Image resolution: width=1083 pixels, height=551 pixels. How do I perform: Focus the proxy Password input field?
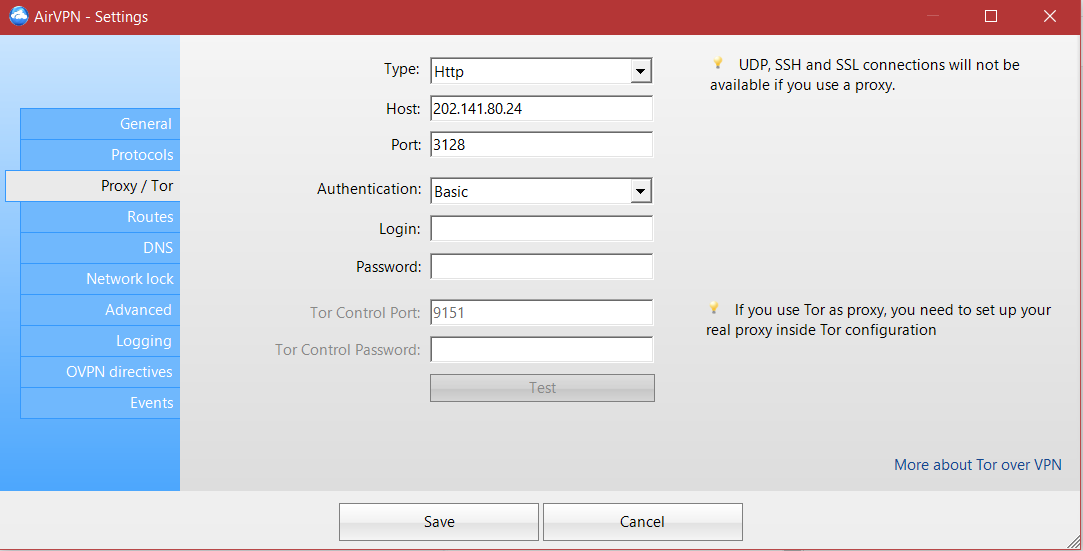542,267
